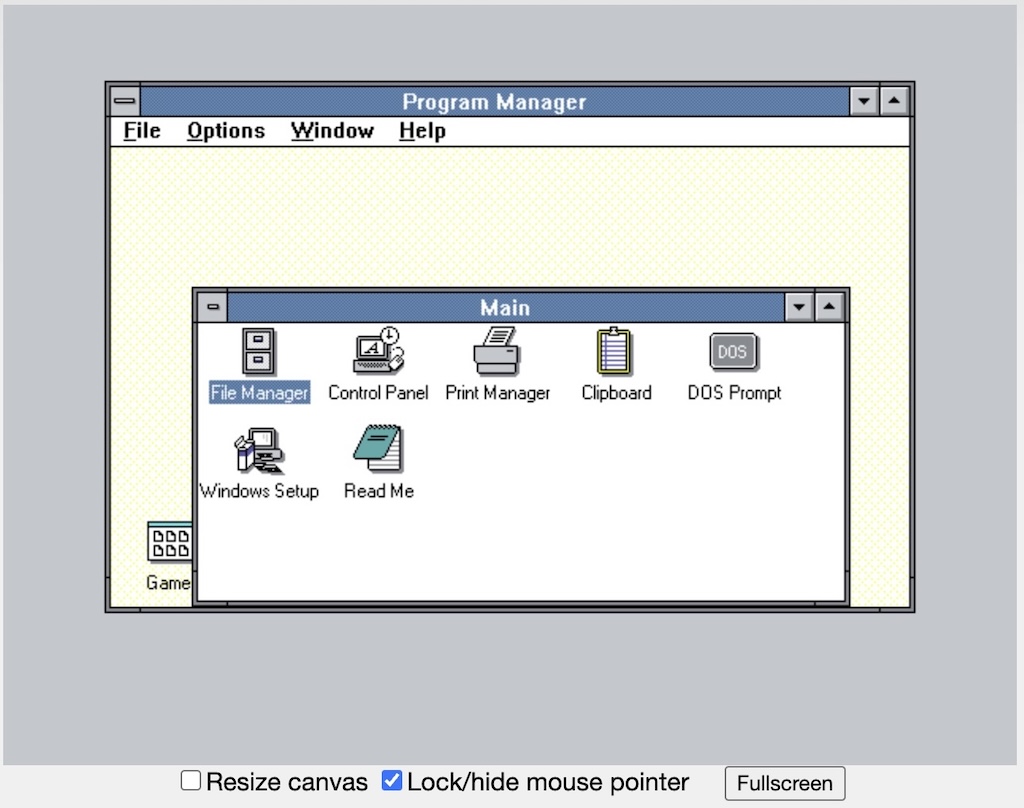
Task: Uncheck Lock/hide mouse pointer checkbox
Action: click(392, 781)
